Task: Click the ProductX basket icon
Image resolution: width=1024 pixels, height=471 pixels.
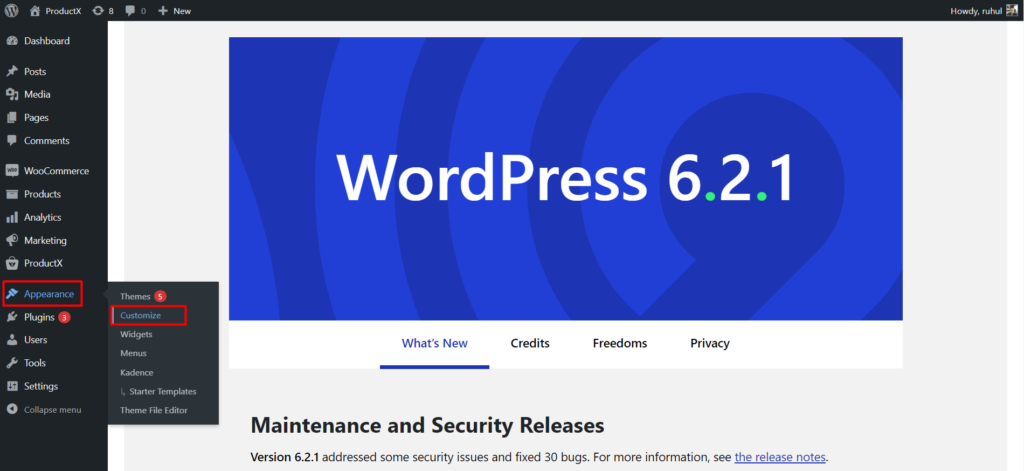Action: tap(12, 263)
